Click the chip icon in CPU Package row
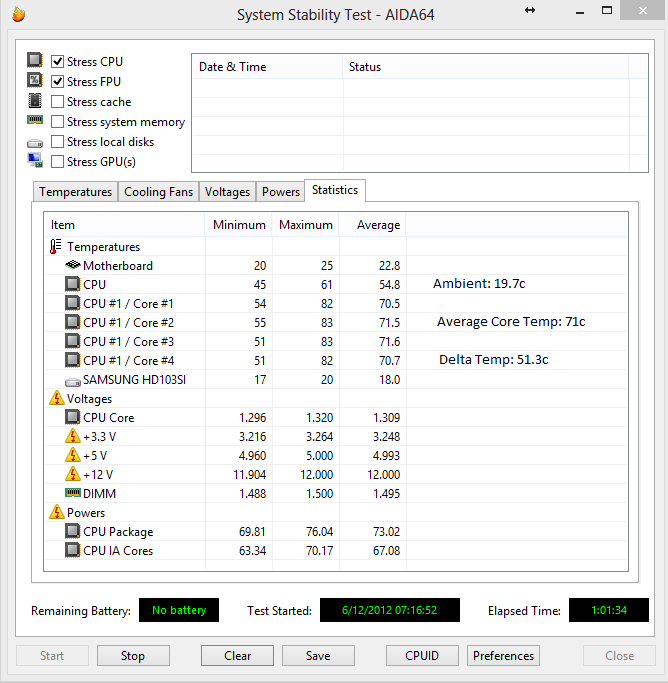Screen dimensions: 668x683 point(72,531)
